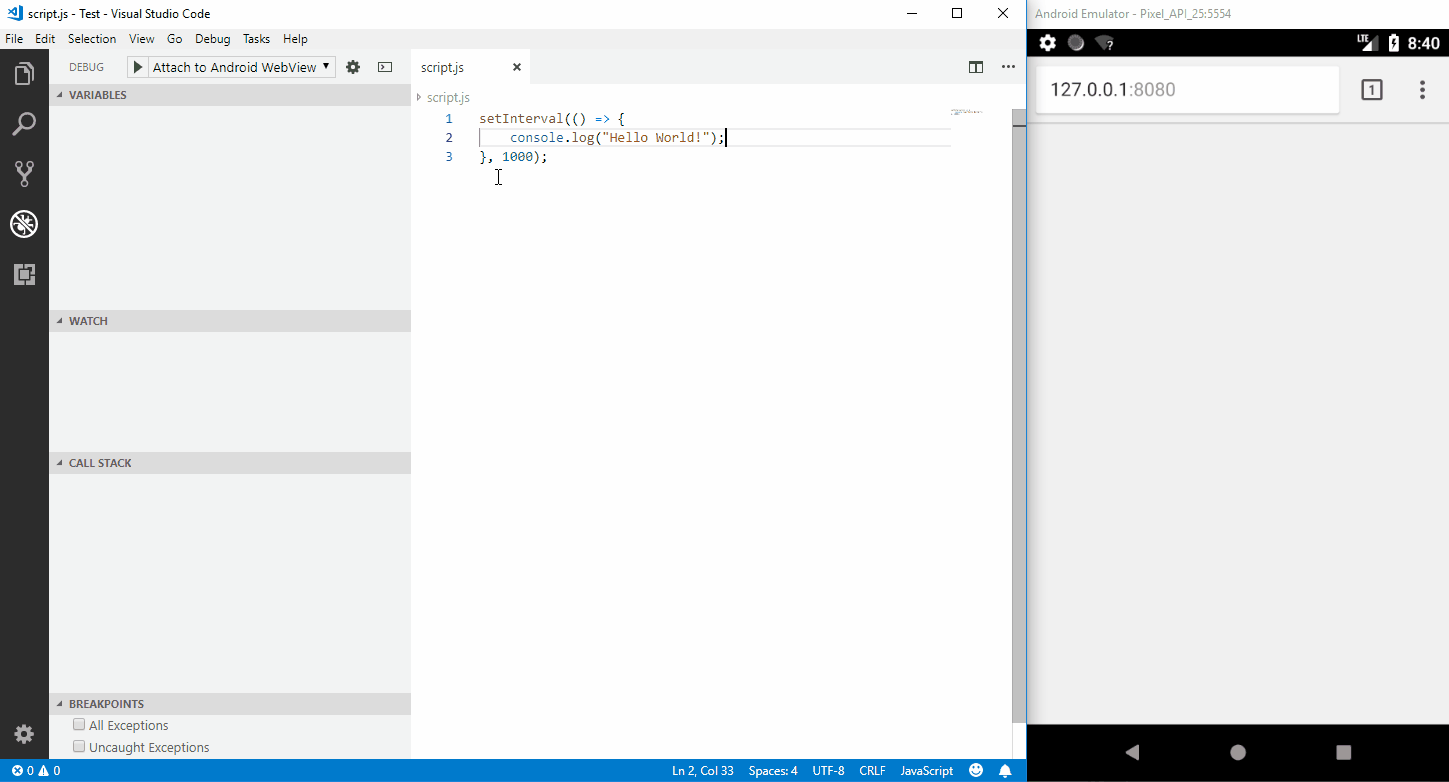This screenshot has height=782, width=1449.
Task: Split the editor with split icon
Action: (x=976, y=67)
